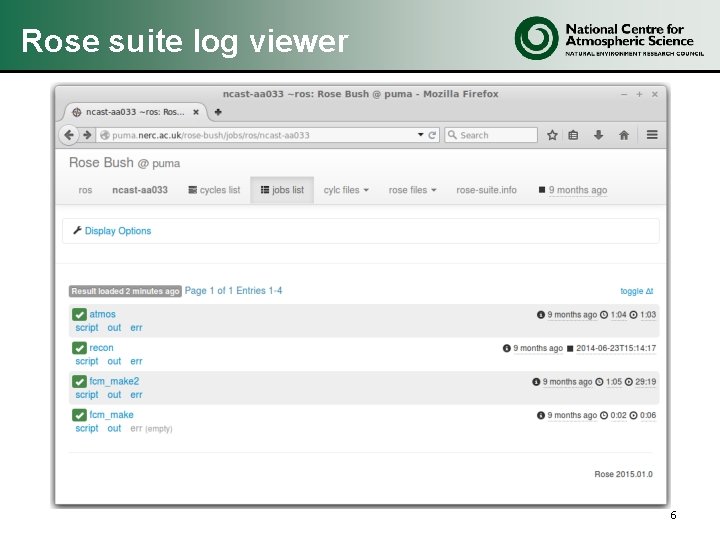Click the info icon in the fcm_make2 row

click(536, 382)
